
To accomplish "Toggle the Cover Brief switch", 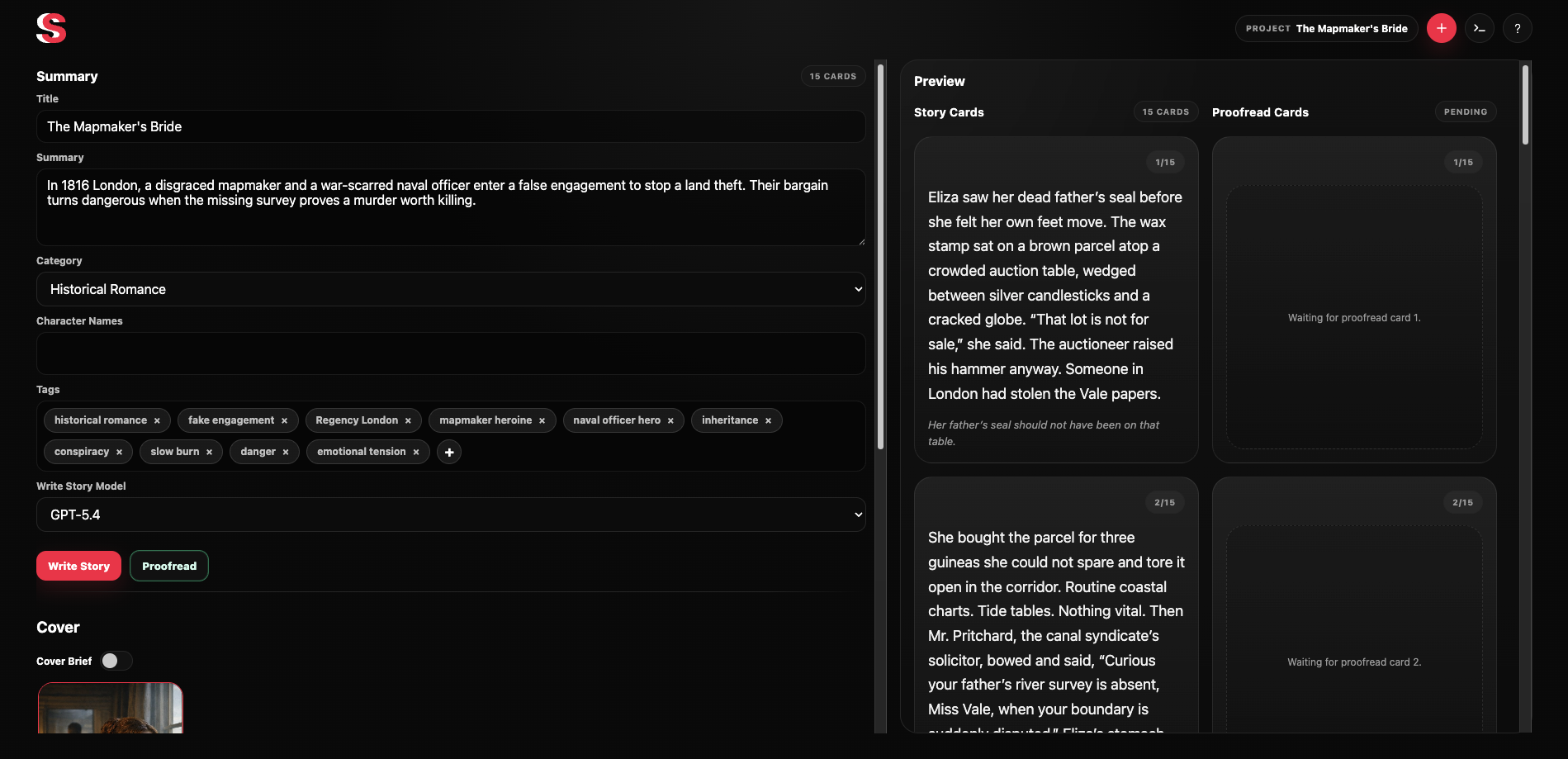I will (116, 661).
